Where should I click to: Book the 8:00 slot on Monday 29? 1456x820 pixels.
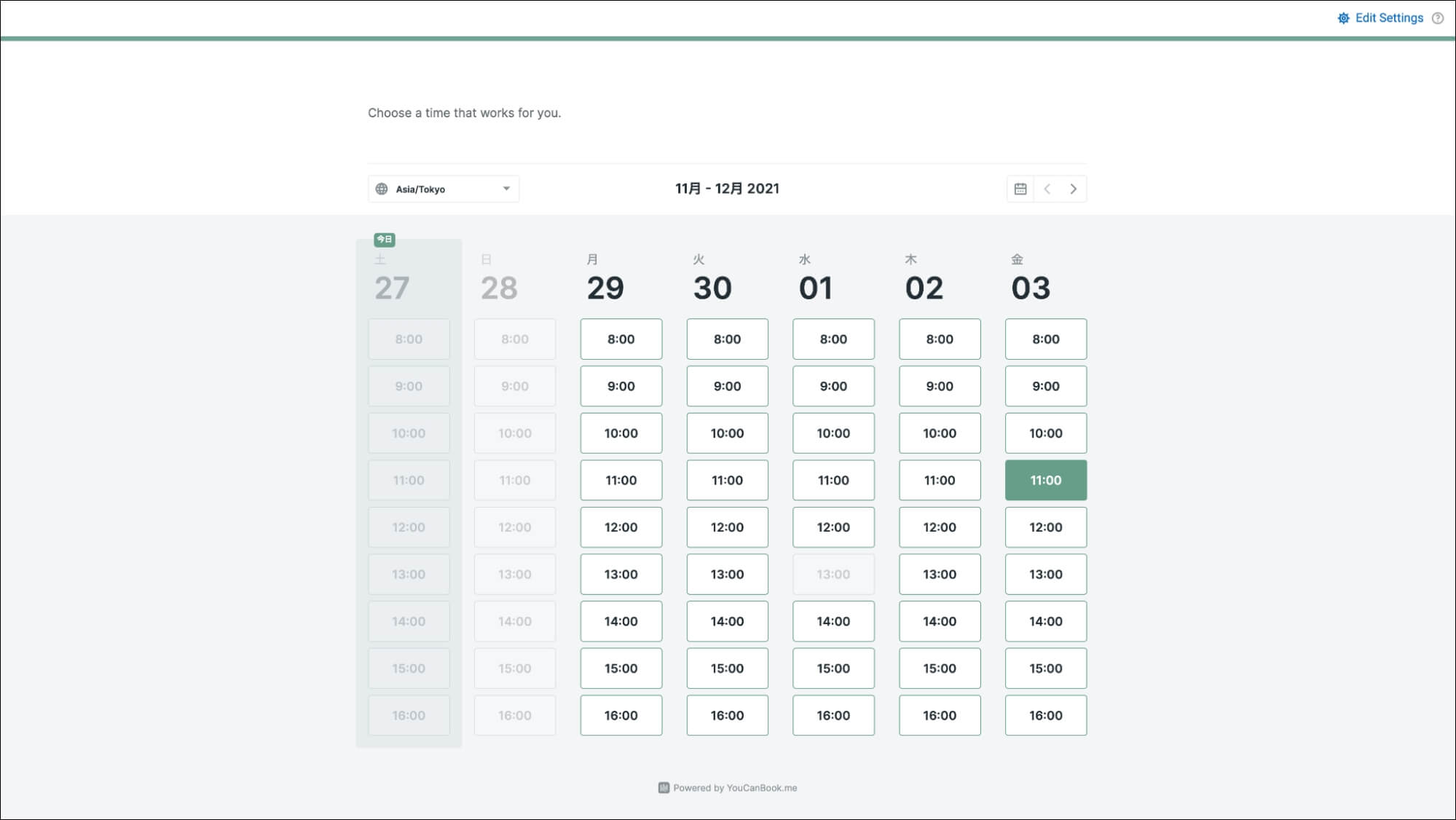coord(621,339)
